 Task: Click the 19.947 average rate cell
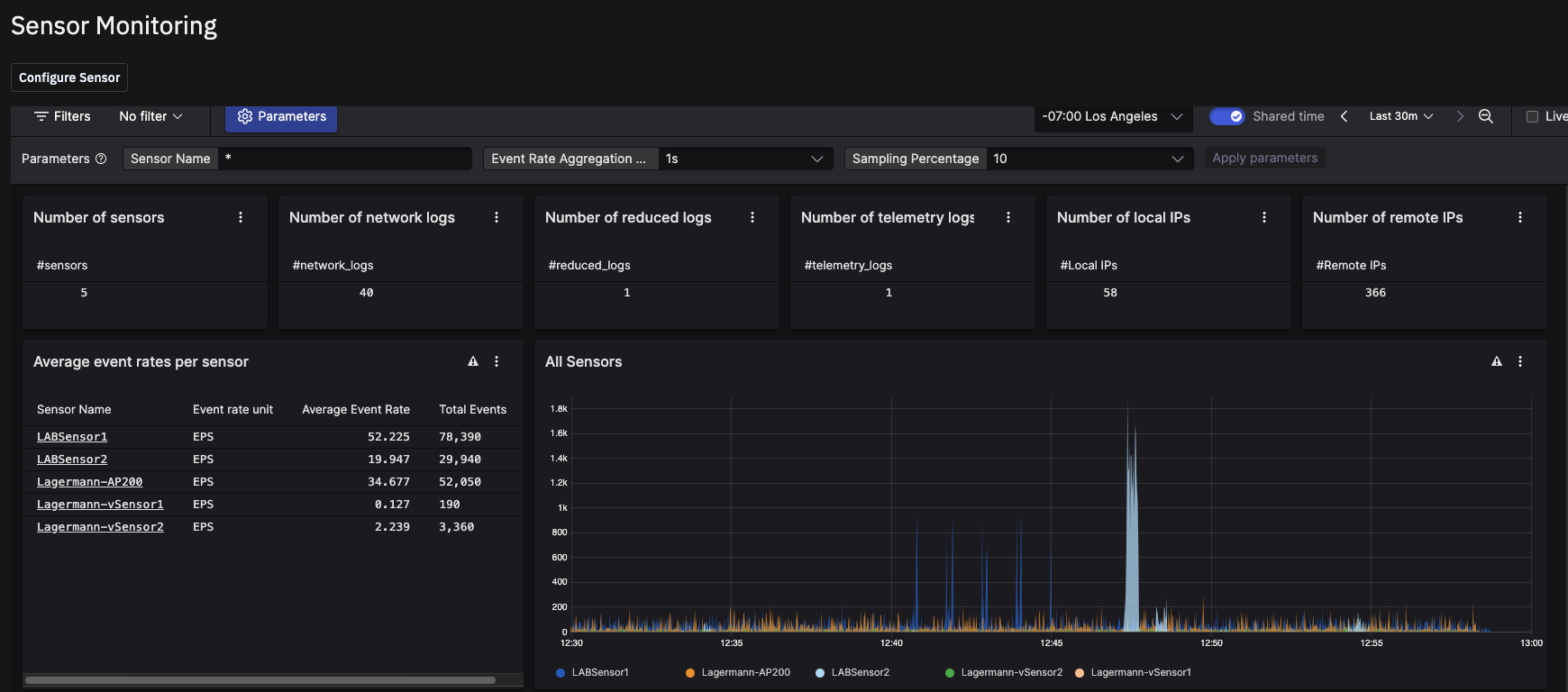[x=388, y=460]
